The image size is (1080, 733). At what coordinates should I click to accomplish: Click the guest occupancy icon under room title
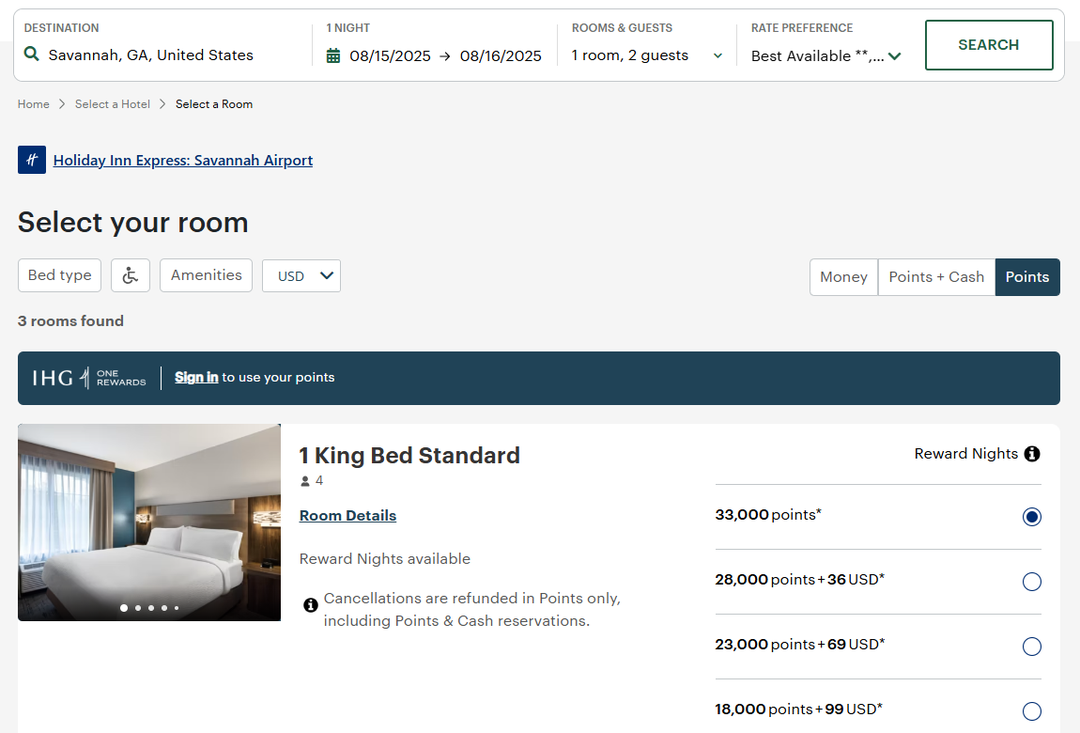[303, 480]
